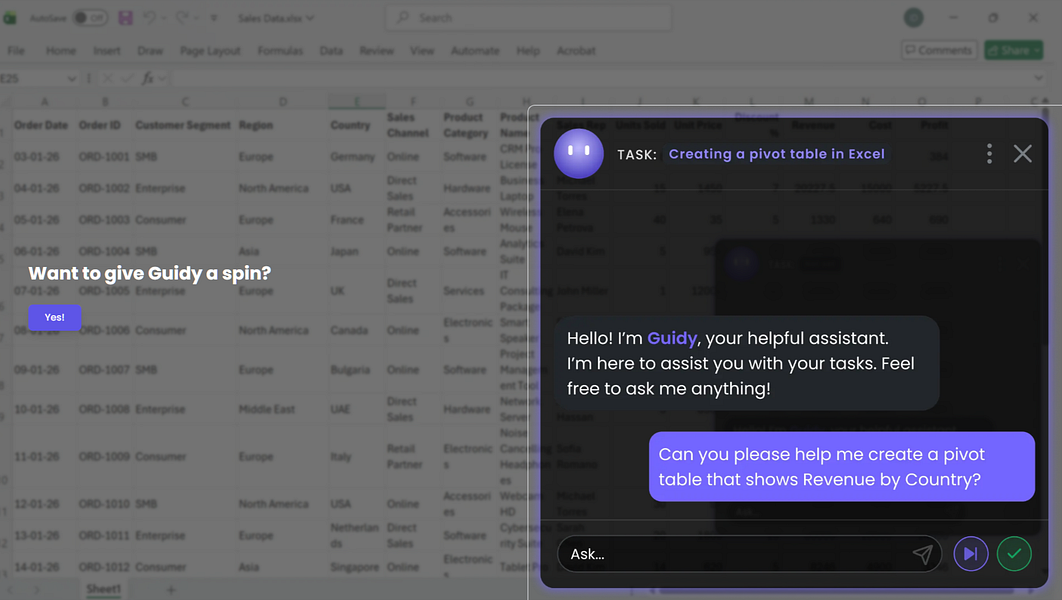Close the Guidy assistant panel

[x=1022, y=154]
